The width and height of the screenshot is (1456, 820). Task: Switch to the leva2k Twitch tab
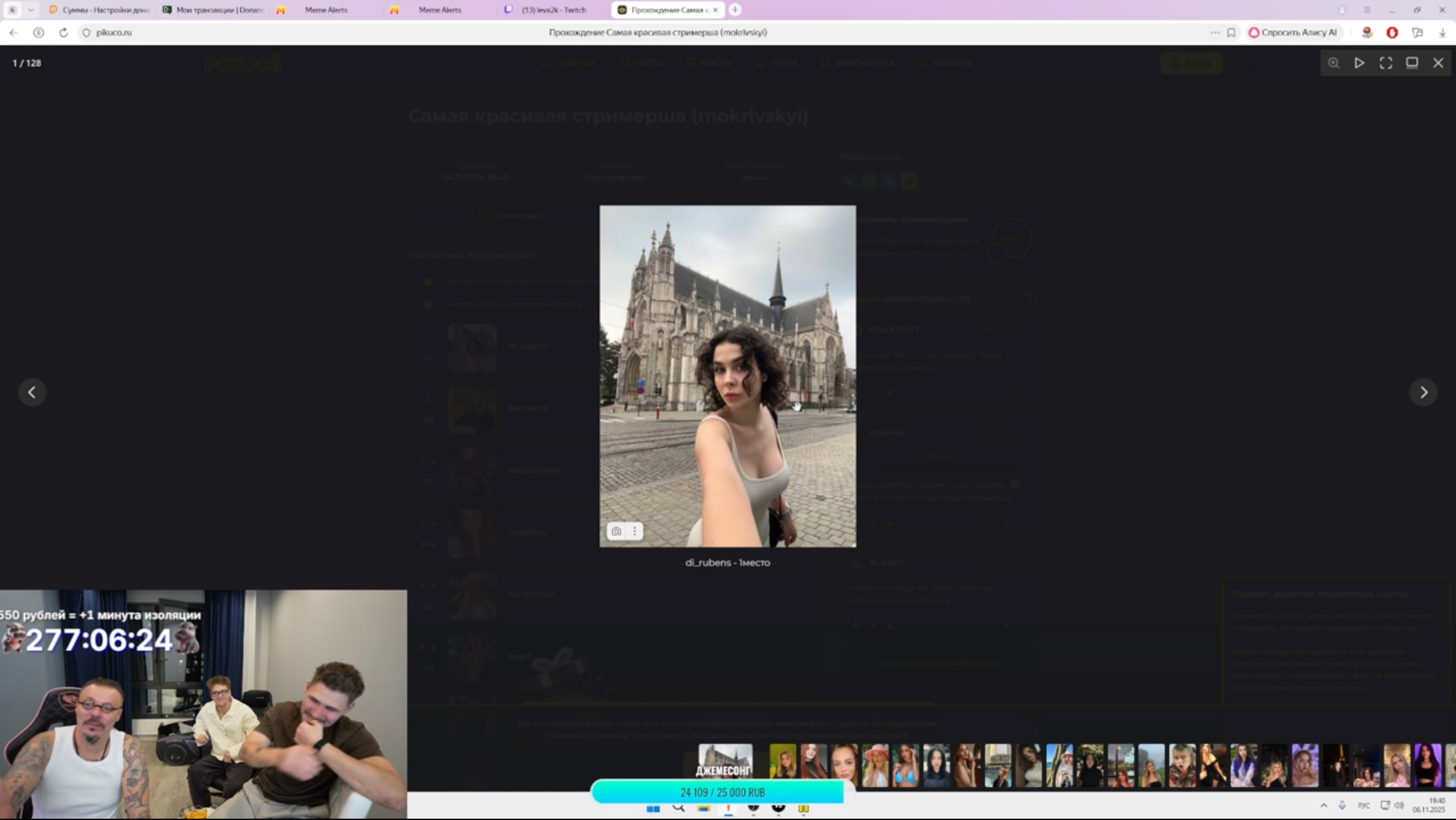pyautogui.click(x=553, y=10)
